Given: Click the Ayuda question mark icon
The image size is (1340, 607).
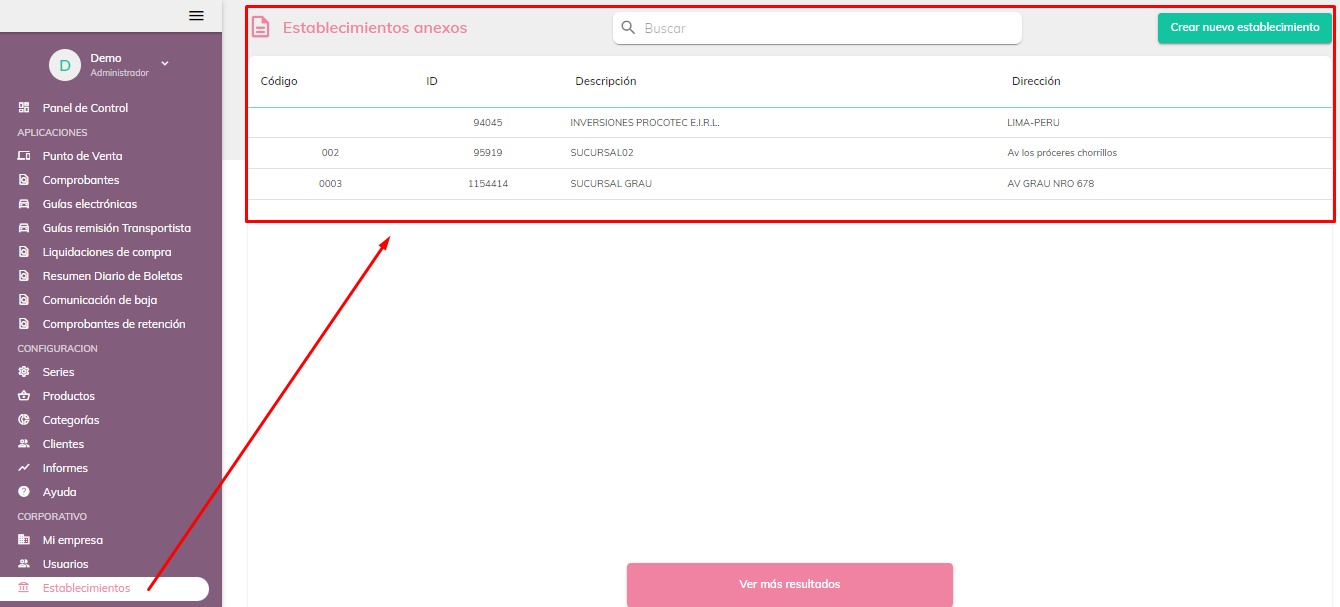Looking at the screenshot, I should [24, 492].
